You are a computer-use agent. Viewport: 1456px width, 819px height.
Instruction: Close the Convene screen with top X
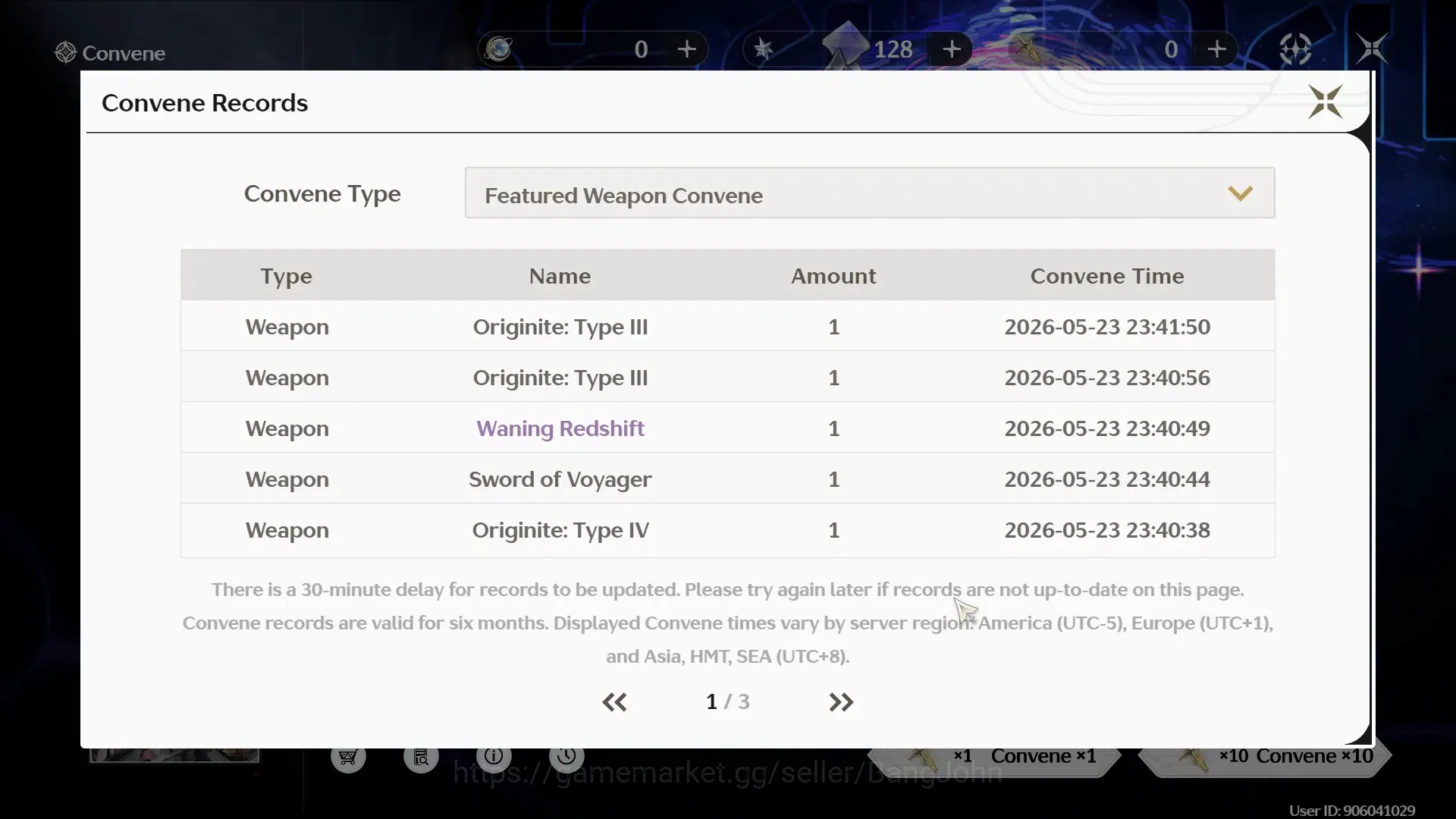(1372, 49)
